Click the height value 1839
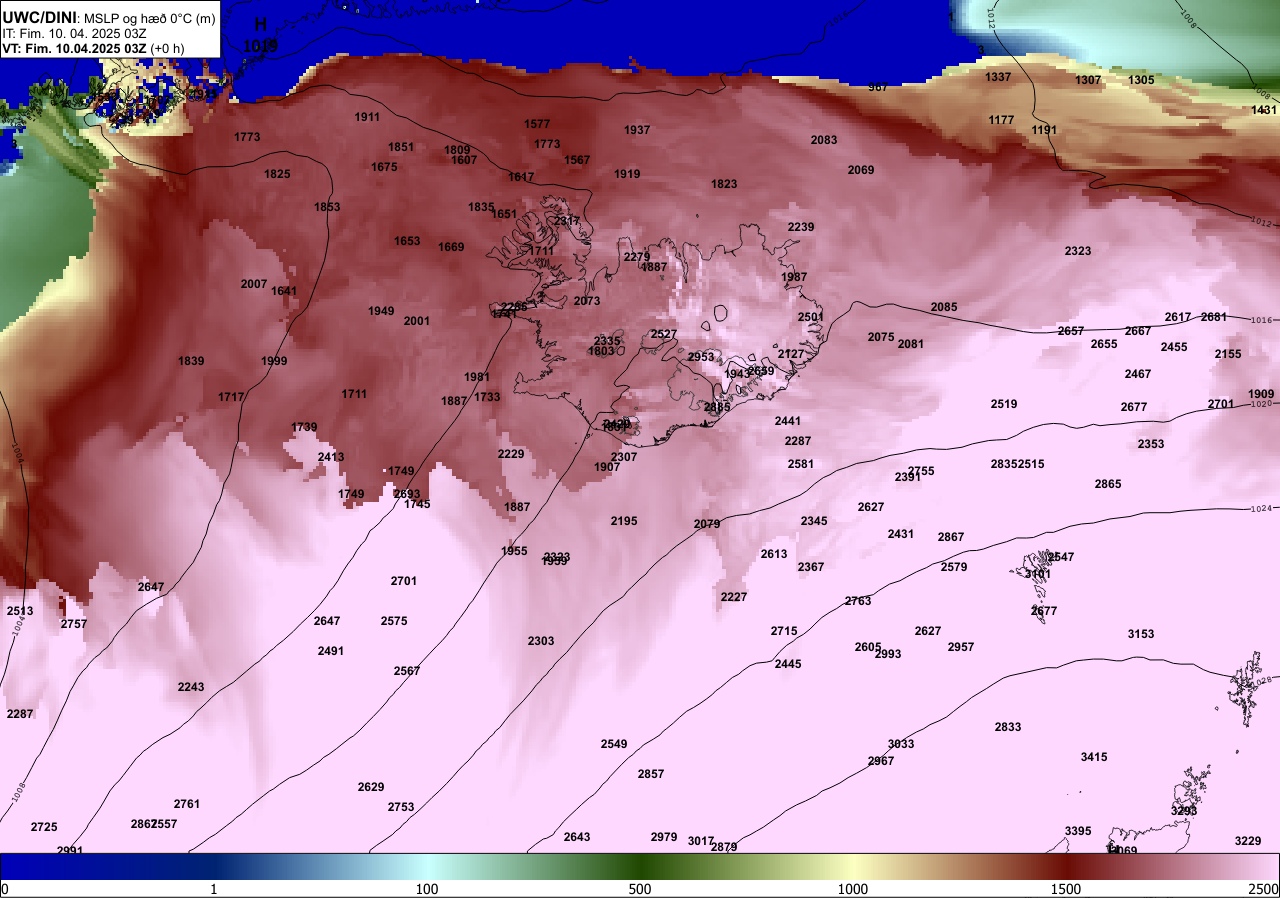The height and width of the screenshot is (898, 1280). coord(191,361)
